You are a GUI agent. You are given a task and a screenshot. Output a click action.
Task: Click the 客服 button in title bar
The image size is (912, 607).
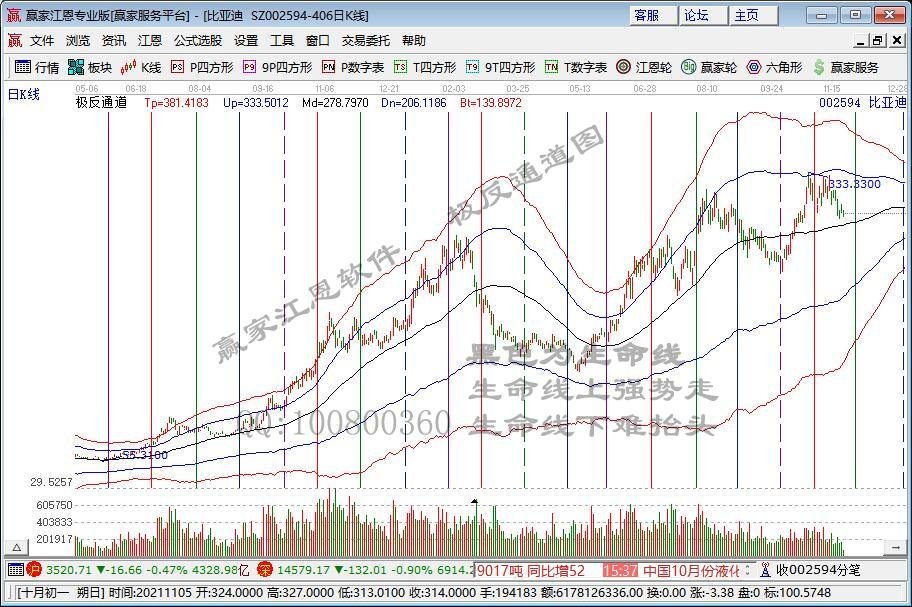pos(653,15)
